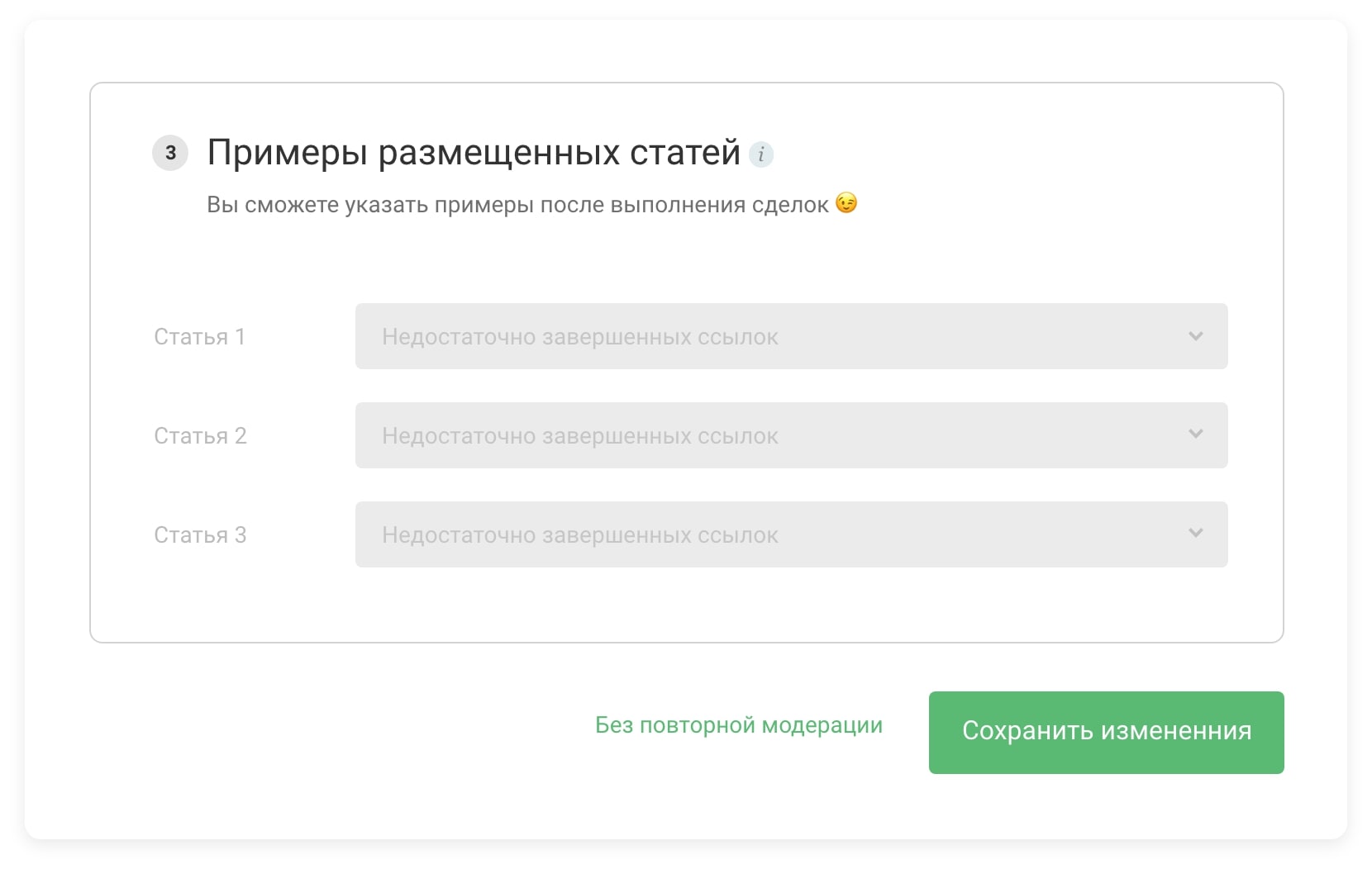1372x869 pixels.
Task: Click the info icon beside the section heading
Action: coord(760,154)
